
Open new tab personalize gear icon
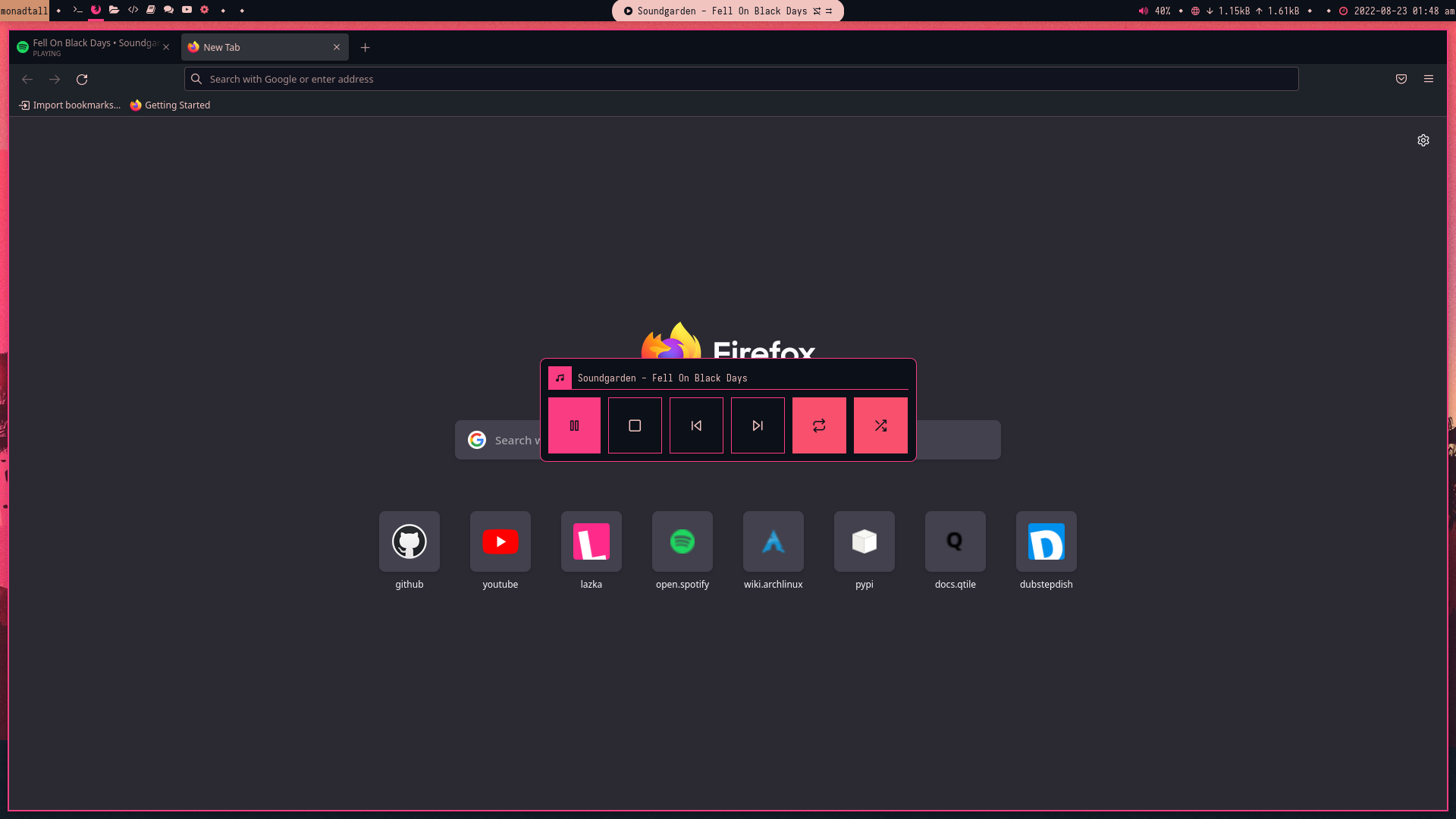[x=1423, y=140]
